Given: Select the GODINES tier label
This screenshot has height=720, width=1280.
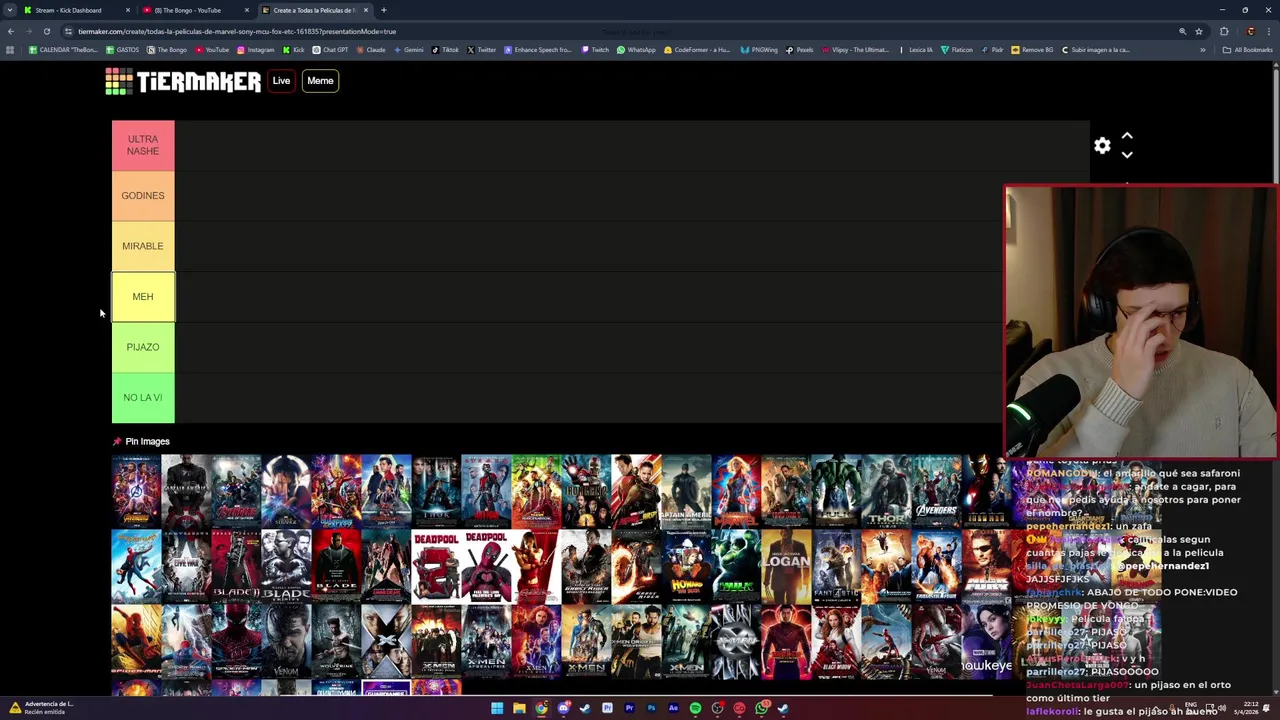Looking at the screenshot, I should tap(143, 196).
